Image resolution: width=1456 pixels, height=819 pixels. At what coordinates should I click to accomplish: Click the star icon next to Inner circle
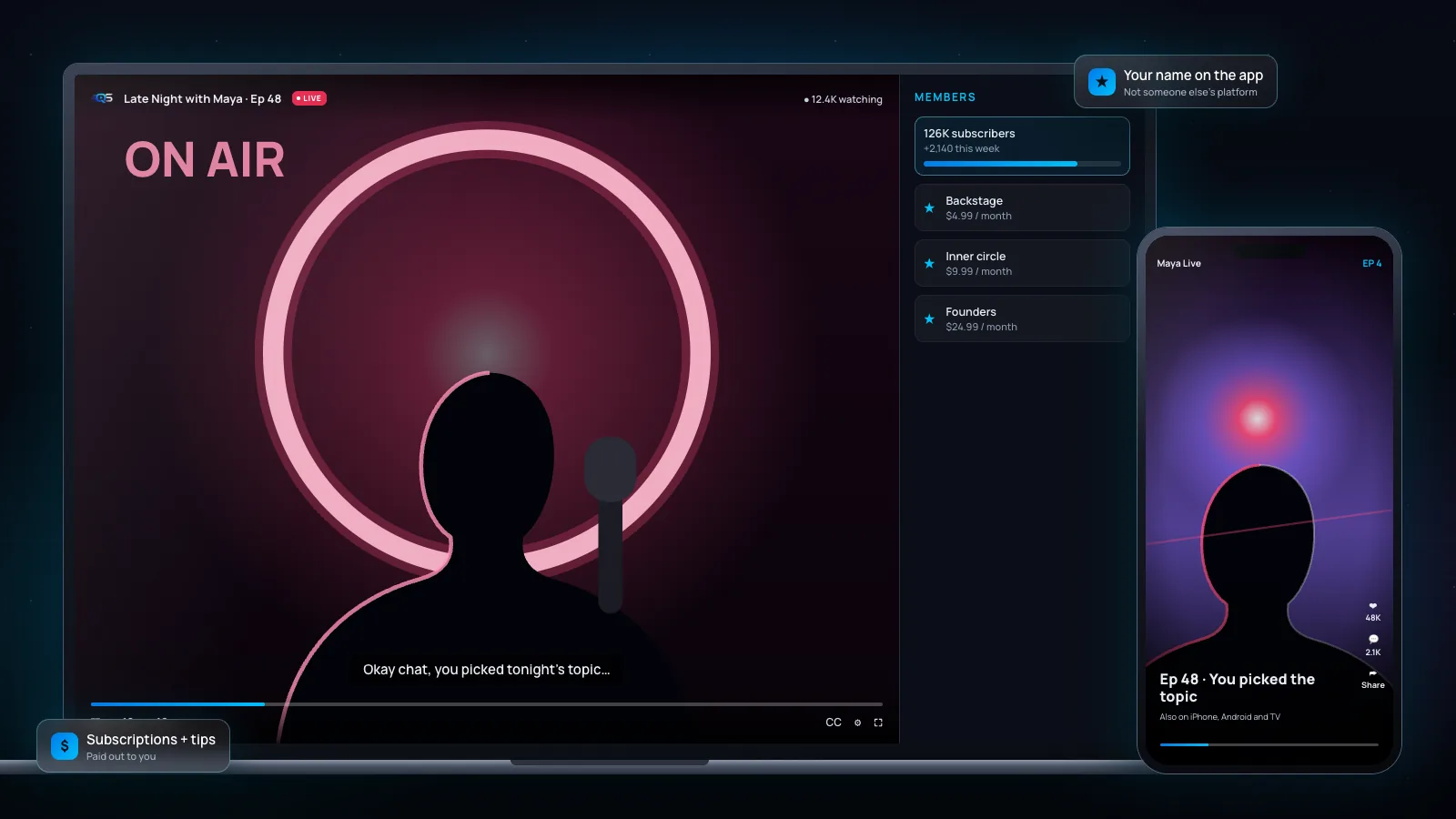(x=929, y=263)
